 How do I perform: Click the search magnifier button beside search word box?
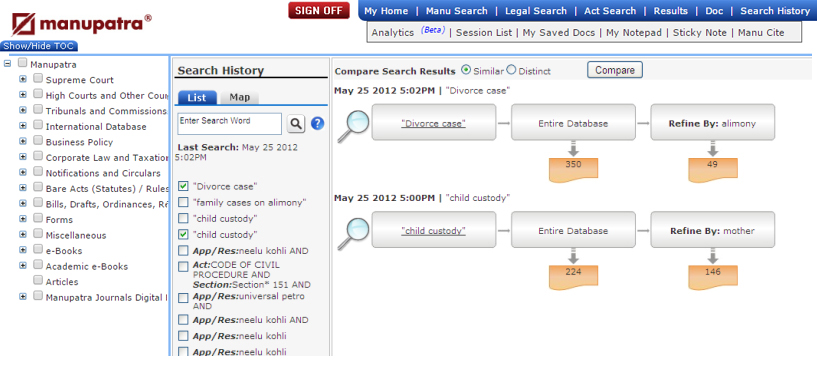[x=296, y=124]
